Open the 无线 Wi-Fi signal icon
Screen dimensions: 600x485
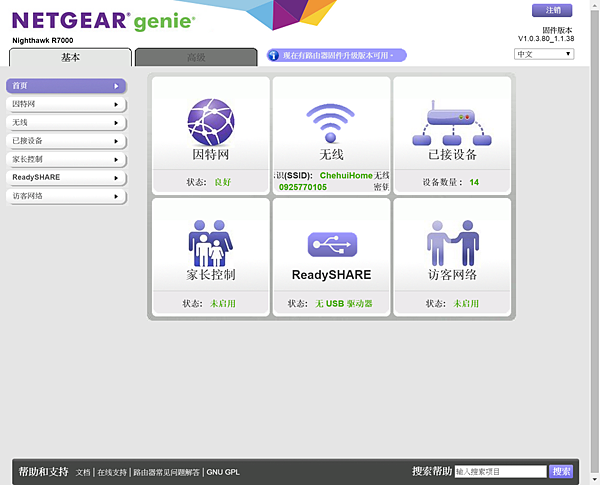pyautogui.click(x=331, y=123)
